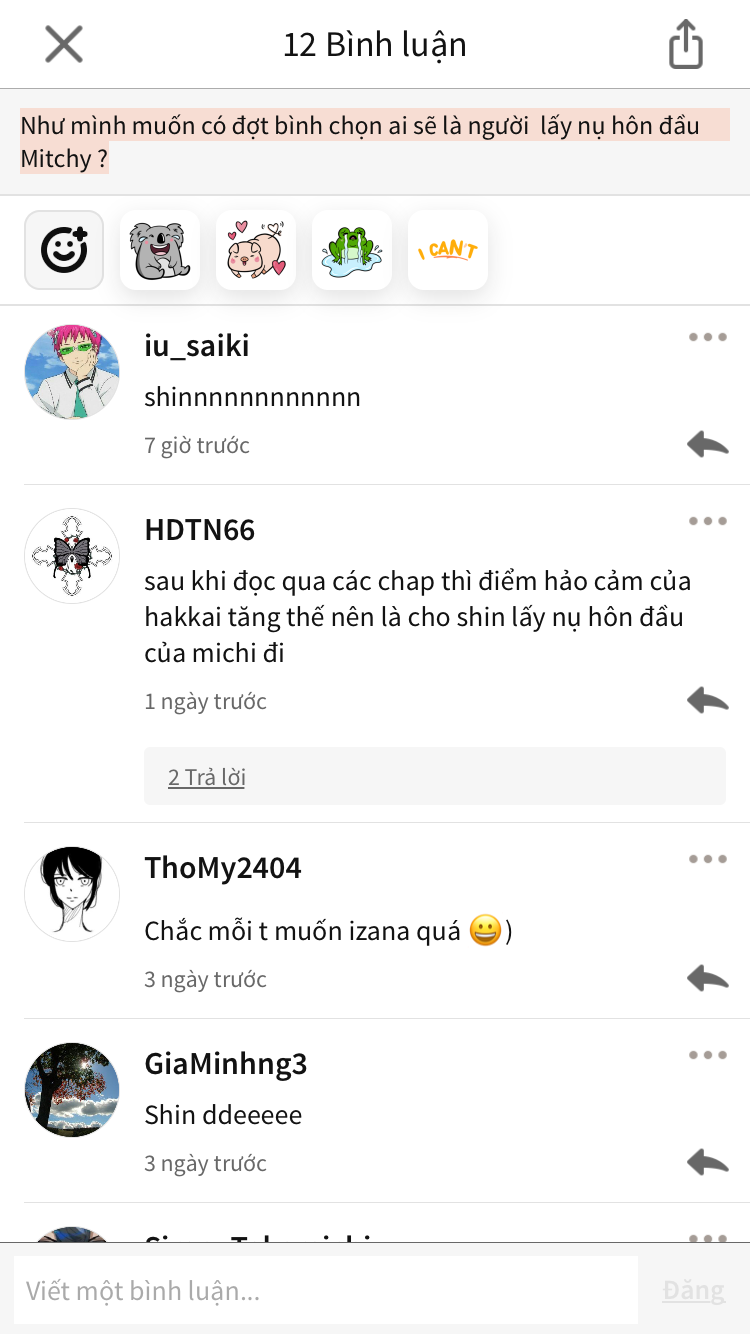Tap the share icon at top right
Screen dimensions: 750x1334
(686, 45)
